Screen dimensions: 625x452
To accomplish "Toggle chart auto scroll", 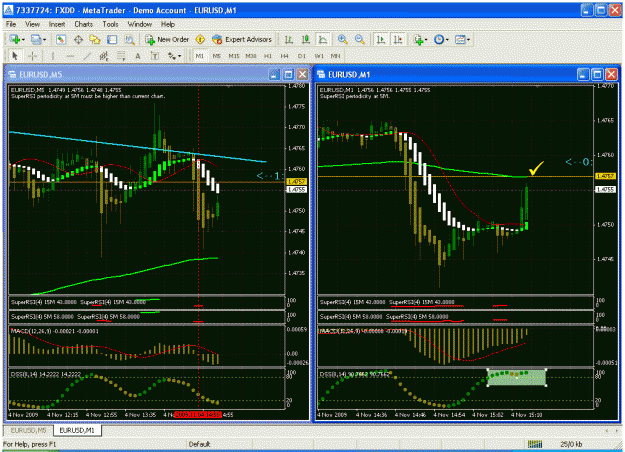I will (x=381, y=39).
